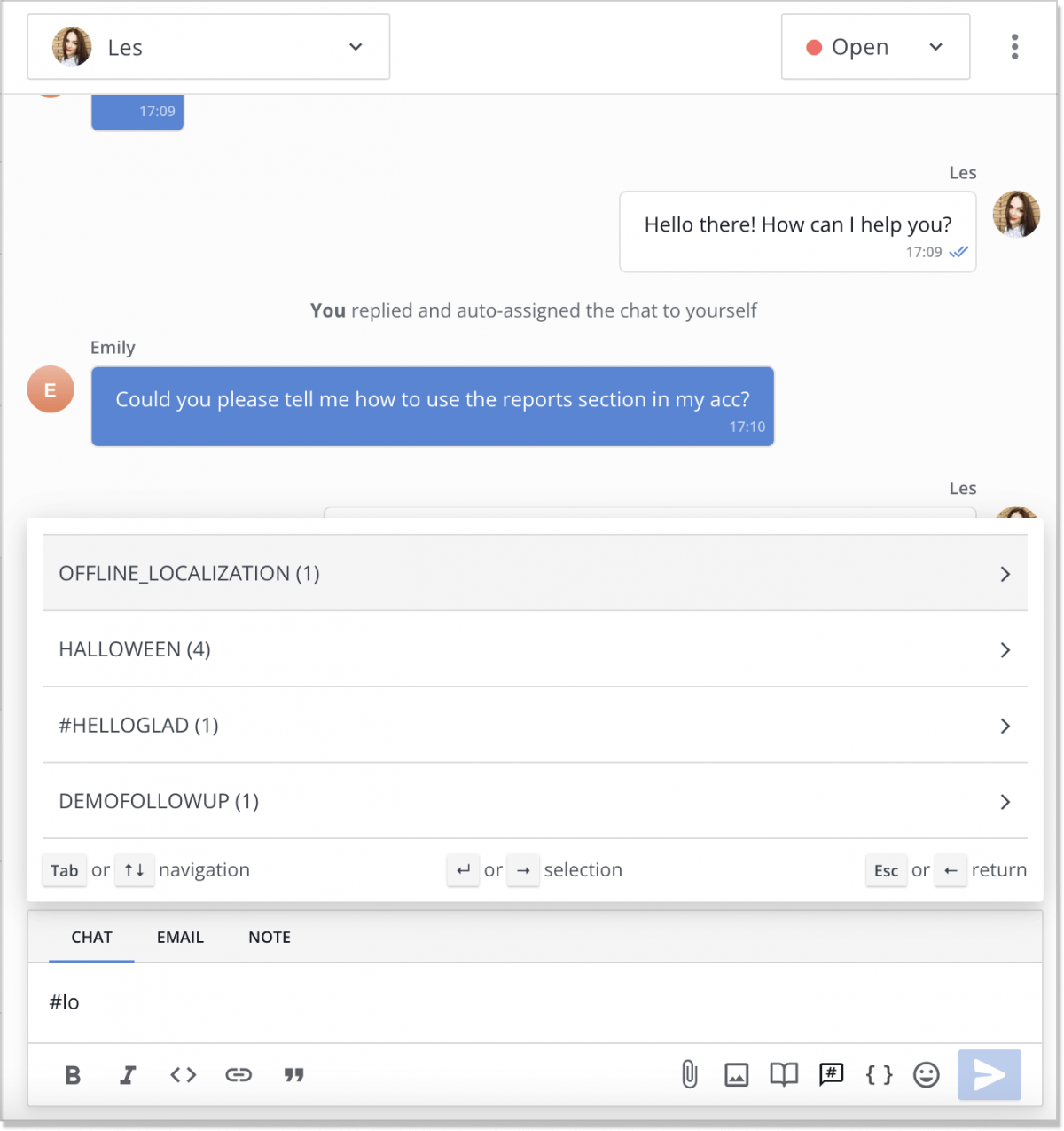Open the Open status dropdown
The image size is (1064, 1131).
[x=874, y=46]
